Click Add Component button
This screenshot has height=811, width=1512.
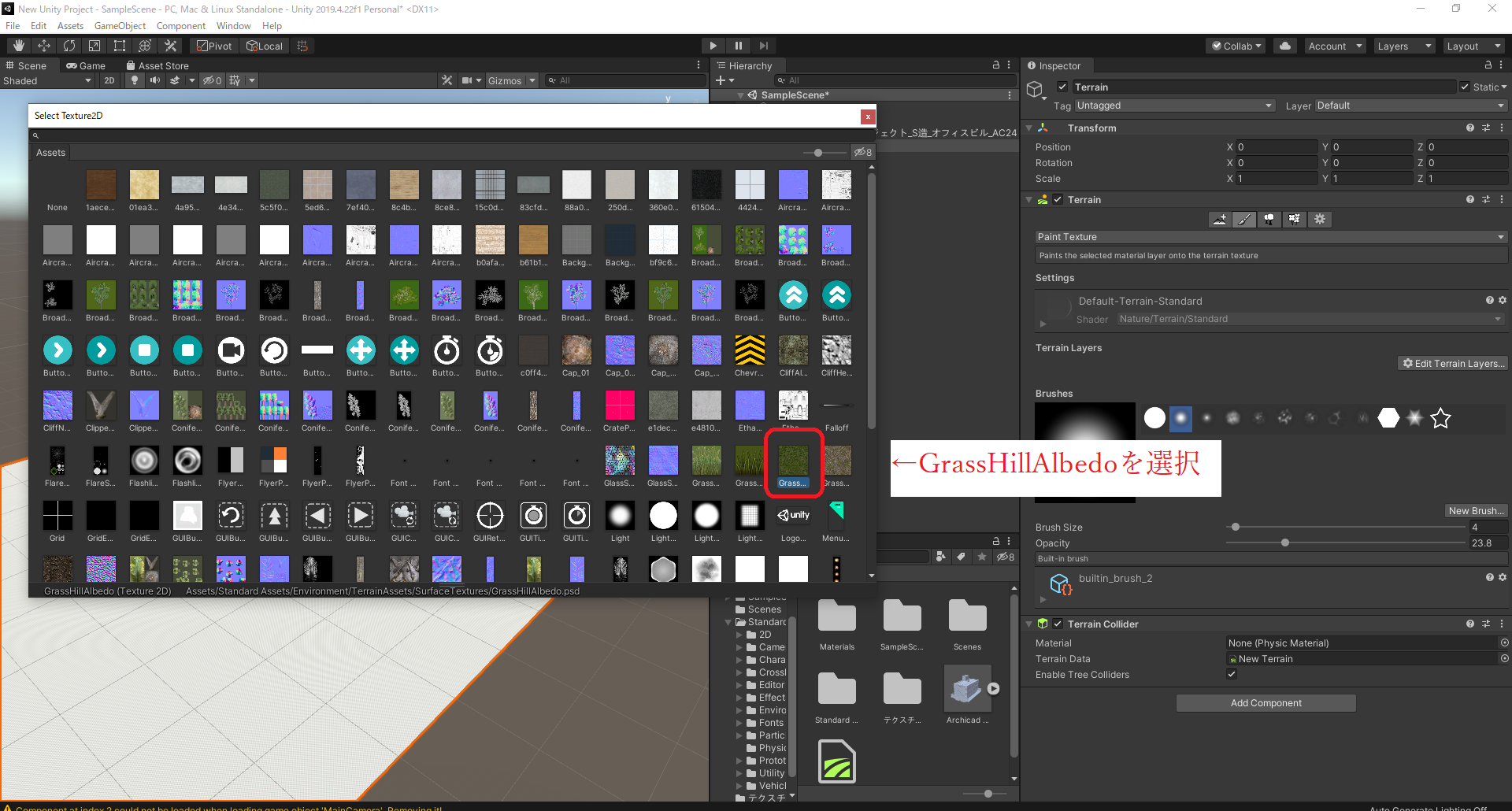pyautogui.click(x=1266, y=703)
